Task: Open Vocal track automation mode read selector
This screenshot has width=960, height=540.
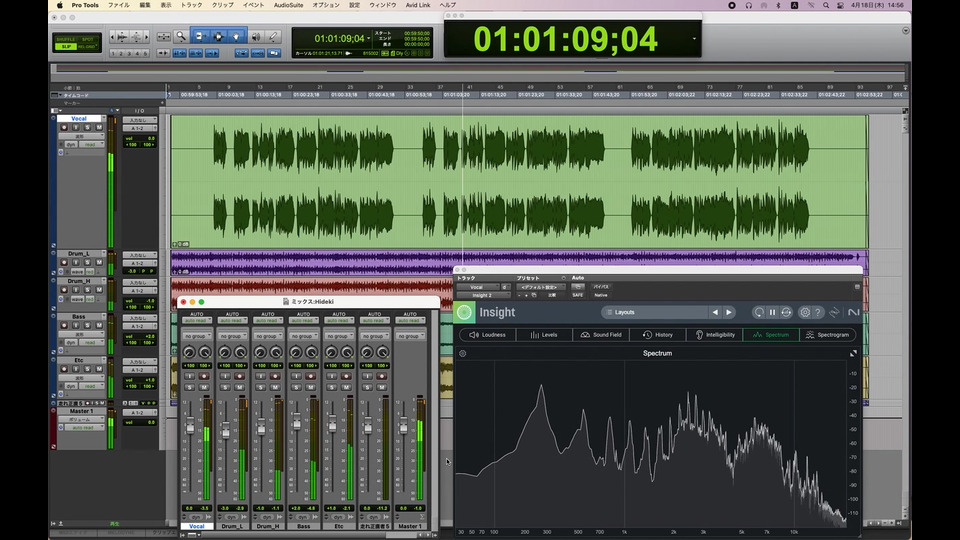Action: (x=93, y=144)
